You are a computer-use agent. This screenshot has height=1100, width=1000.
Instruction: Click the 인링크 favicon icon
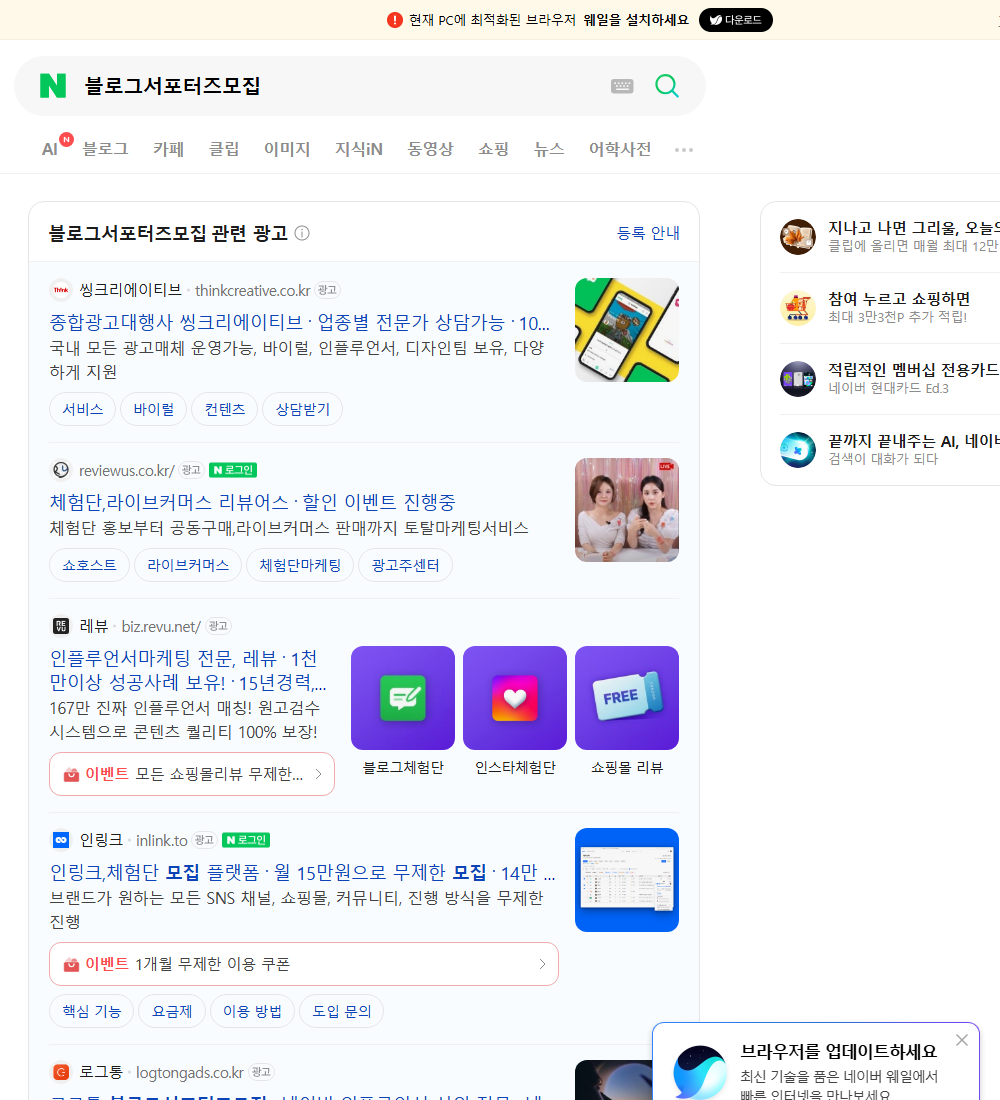tap(61, 840)
